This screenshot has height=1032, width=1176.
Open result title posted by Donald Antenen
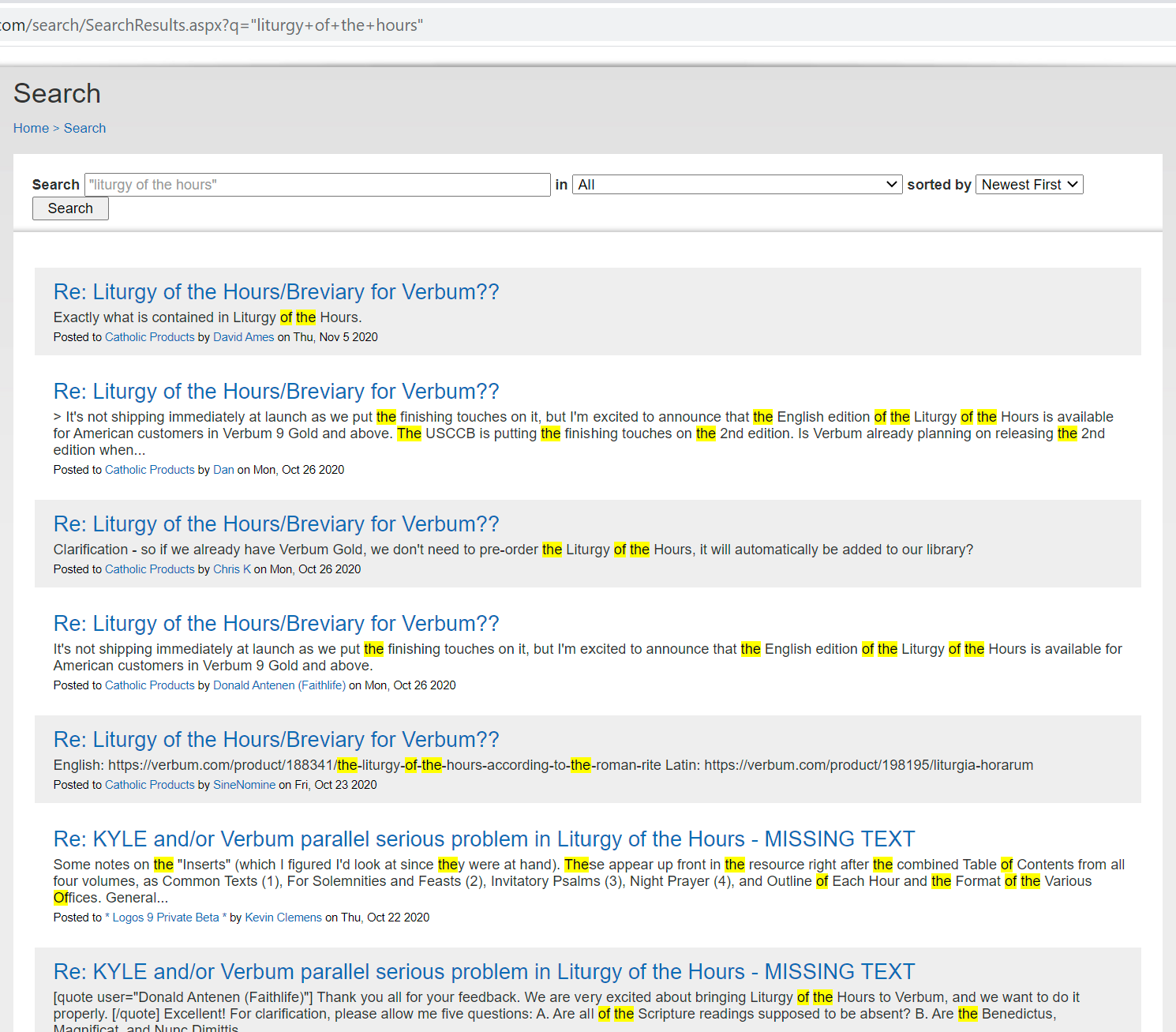[x=276, y=624]
